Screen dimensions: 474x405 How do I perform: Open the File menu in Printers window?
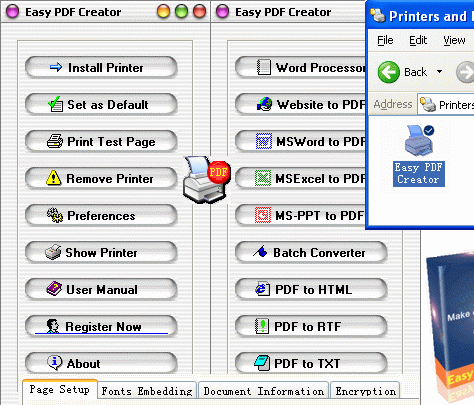click(x=385, y=41)
